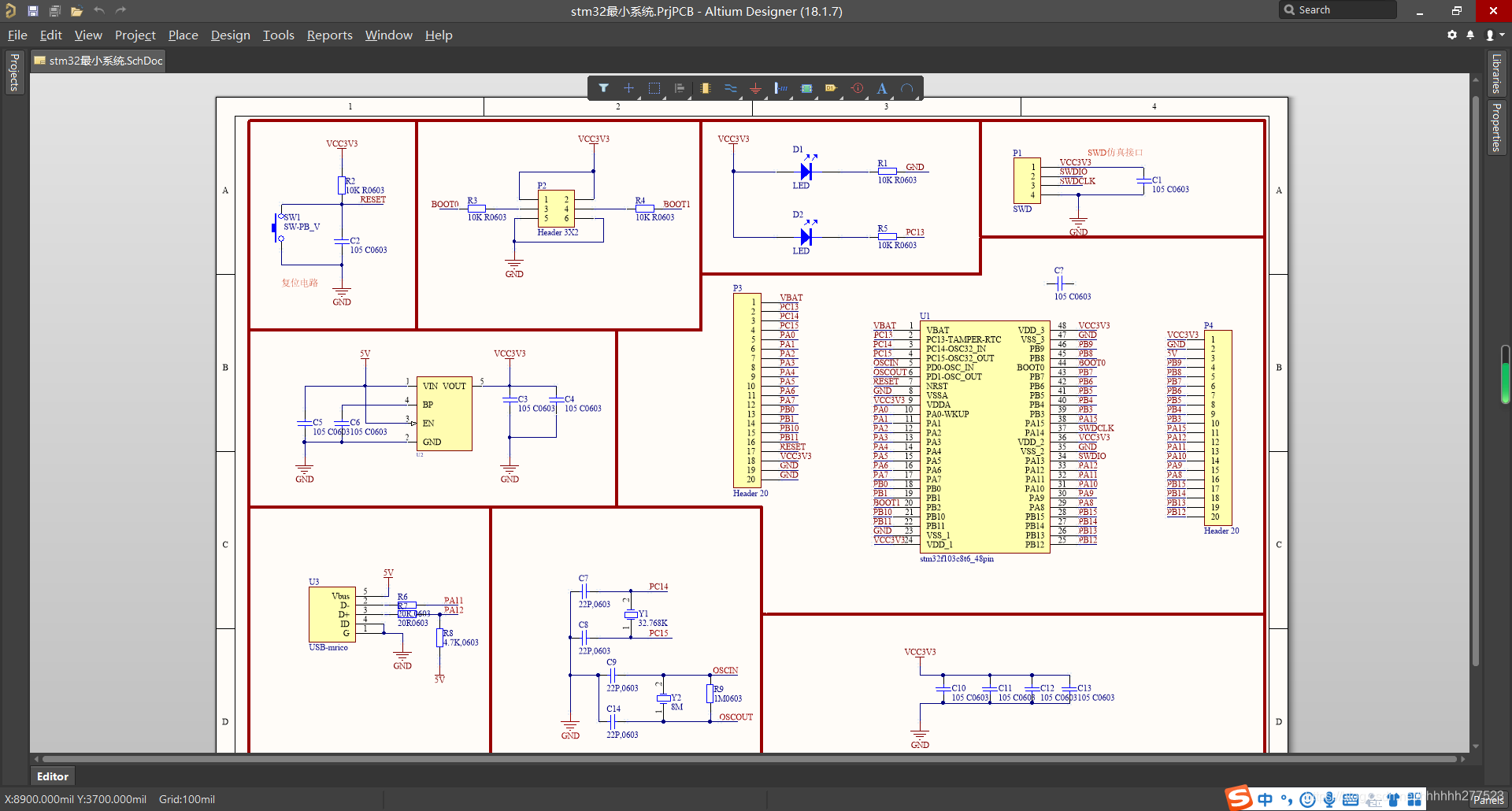1512x811 pixels.
Task: Click the notifications bell icon
Action: pyautogui.click(x=1470, y=35)
